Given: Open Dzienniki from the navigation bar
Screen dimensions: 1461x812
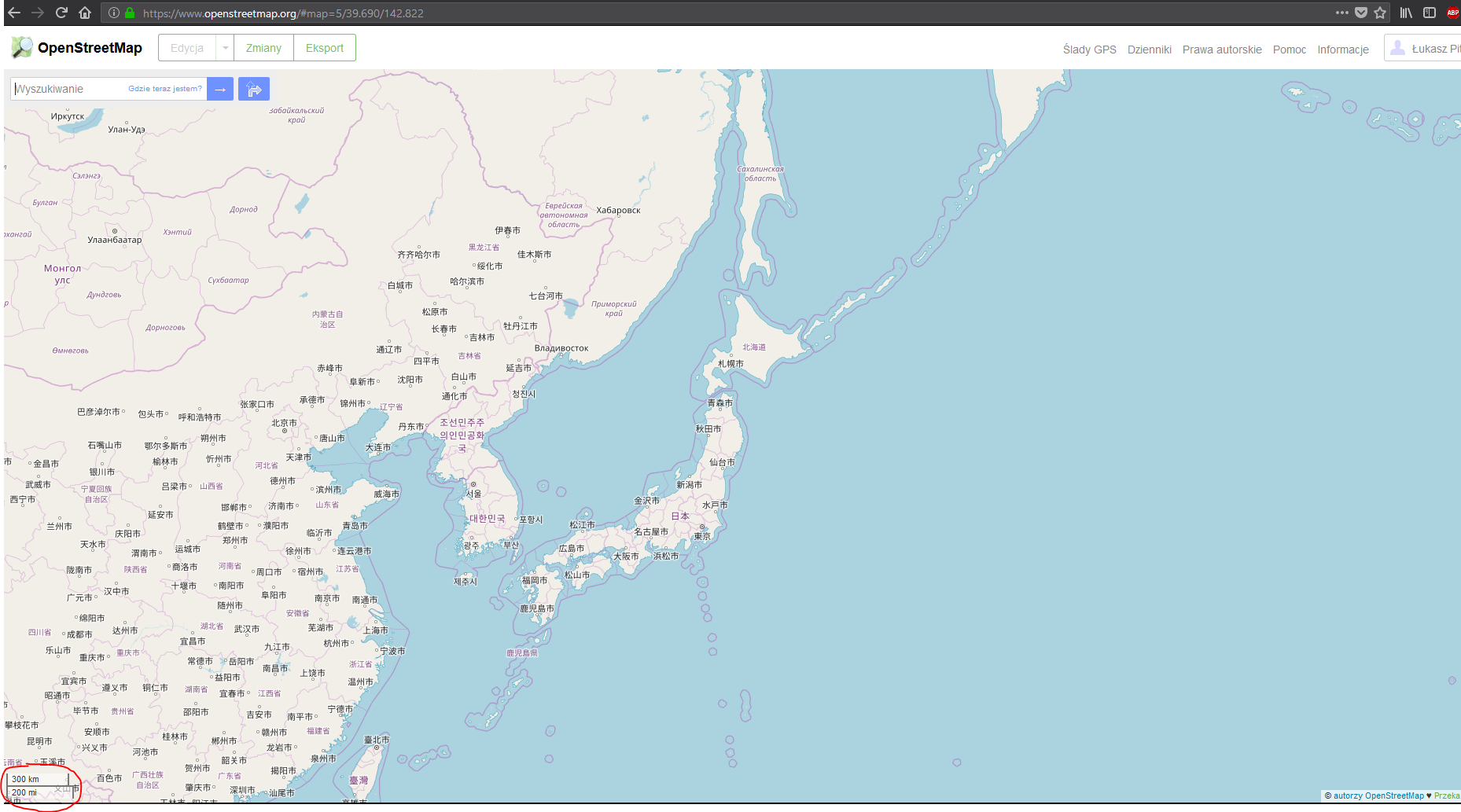Looking at the screenshot, I should pos(1150,49).
